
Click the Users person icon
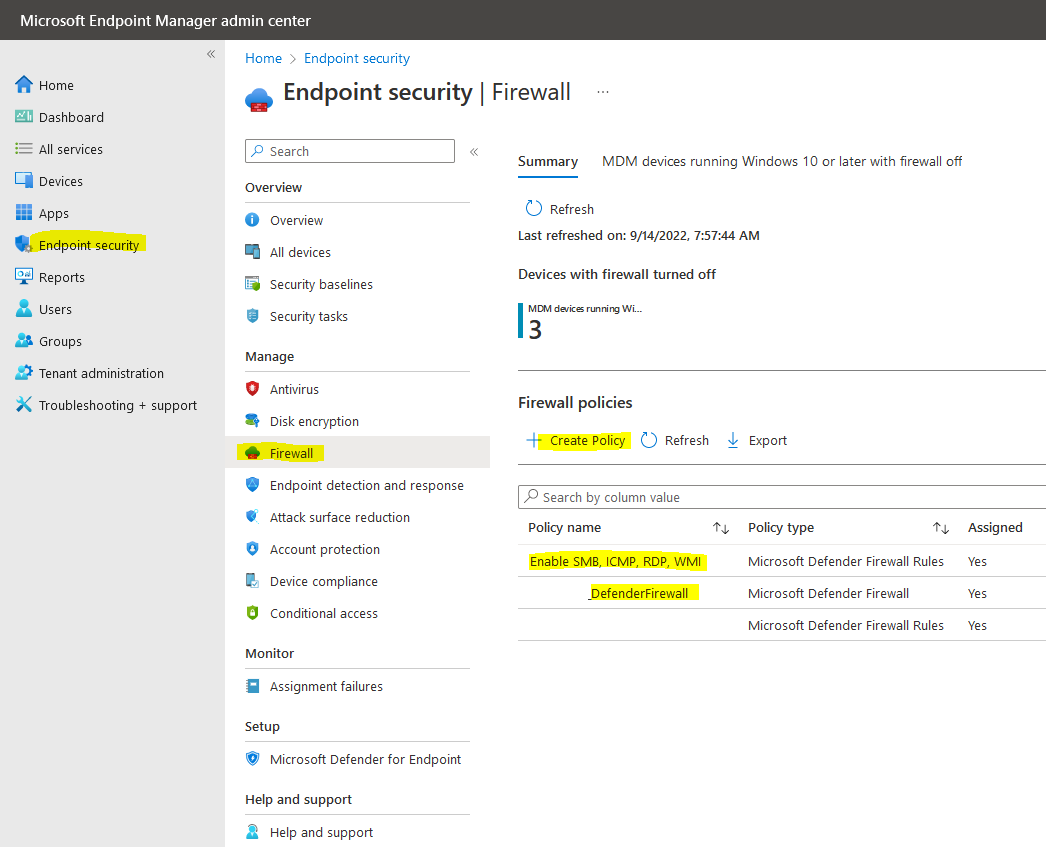click(24, 309)
